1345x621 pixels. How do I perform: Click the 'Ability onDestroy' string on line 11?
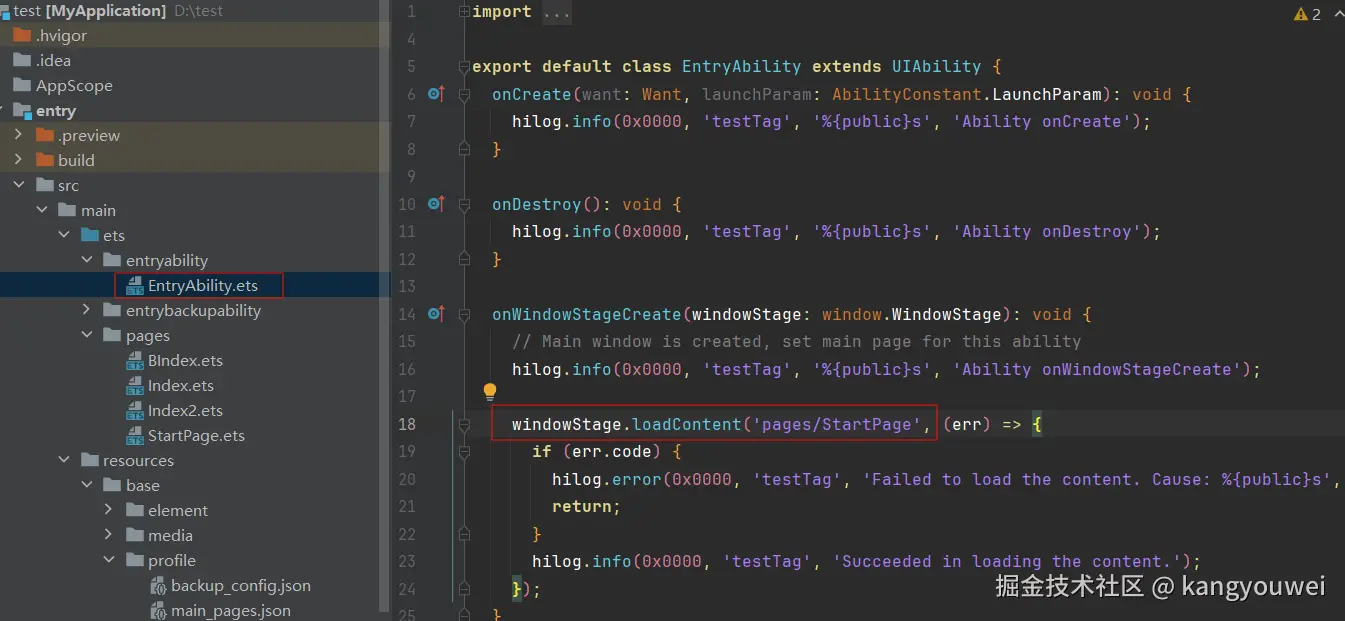tap(1047, 231)
